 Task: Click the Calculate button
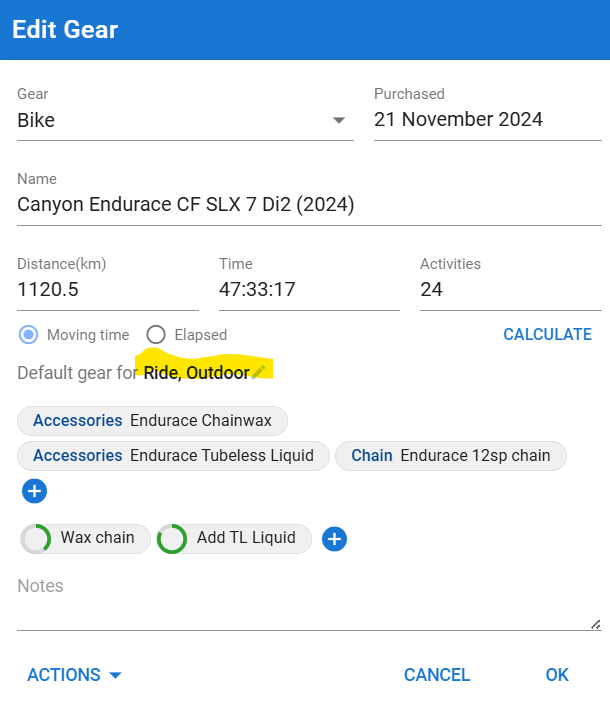click(547, 334)
